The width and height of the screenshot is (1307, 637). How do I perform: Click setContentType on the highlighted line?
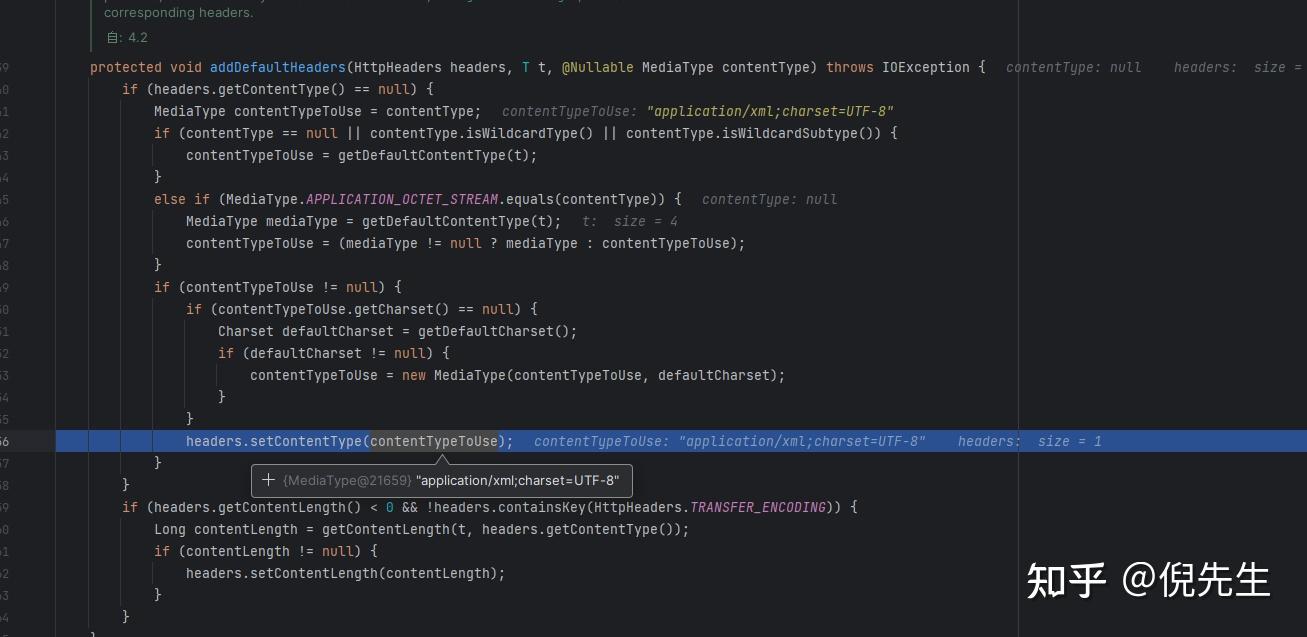point(306,441)
